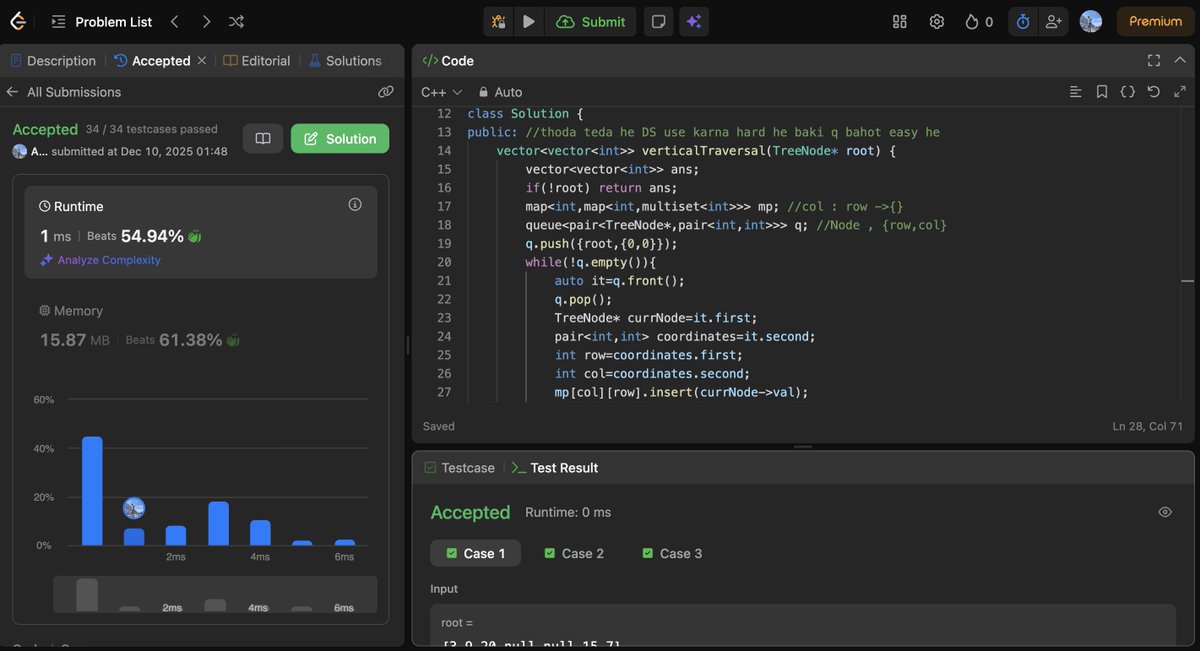Click the green Solution button
The height and width of the screenshot is (651, 1200).
pos(340,139)
